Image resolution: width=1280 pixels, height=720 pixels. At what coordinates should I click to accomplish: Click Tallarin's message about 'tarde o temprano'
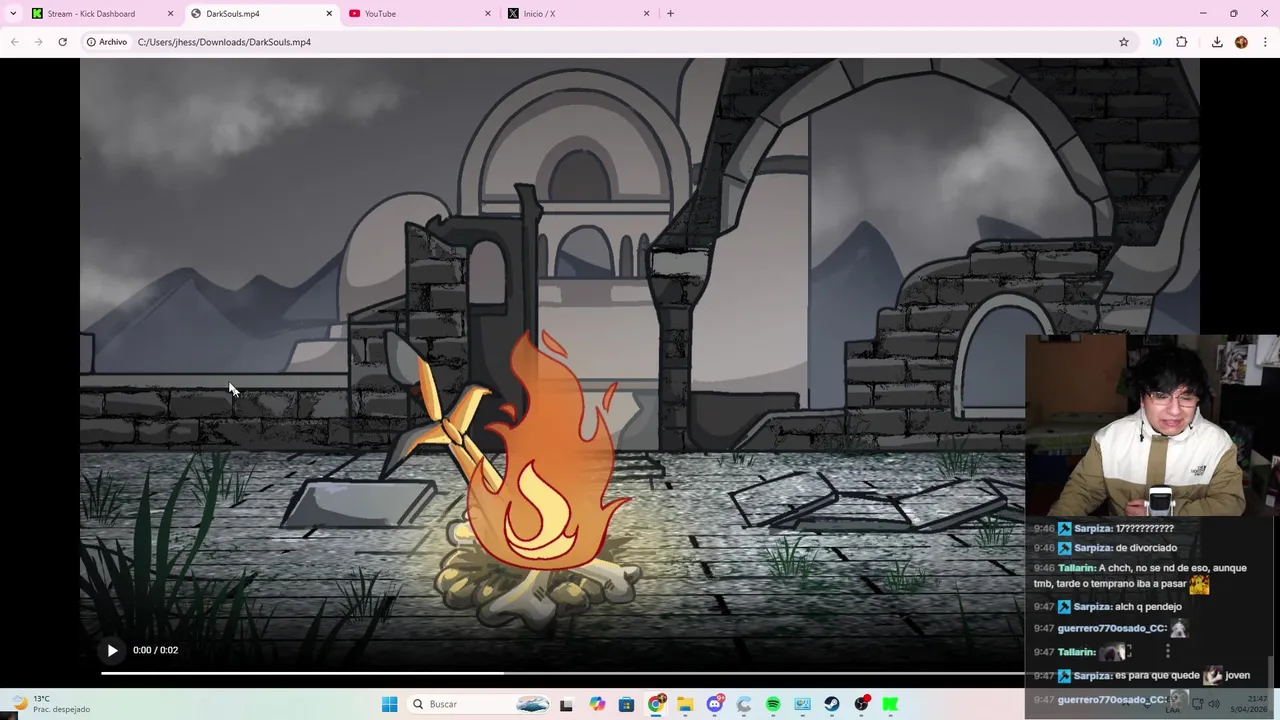(x=1140, y=576)
